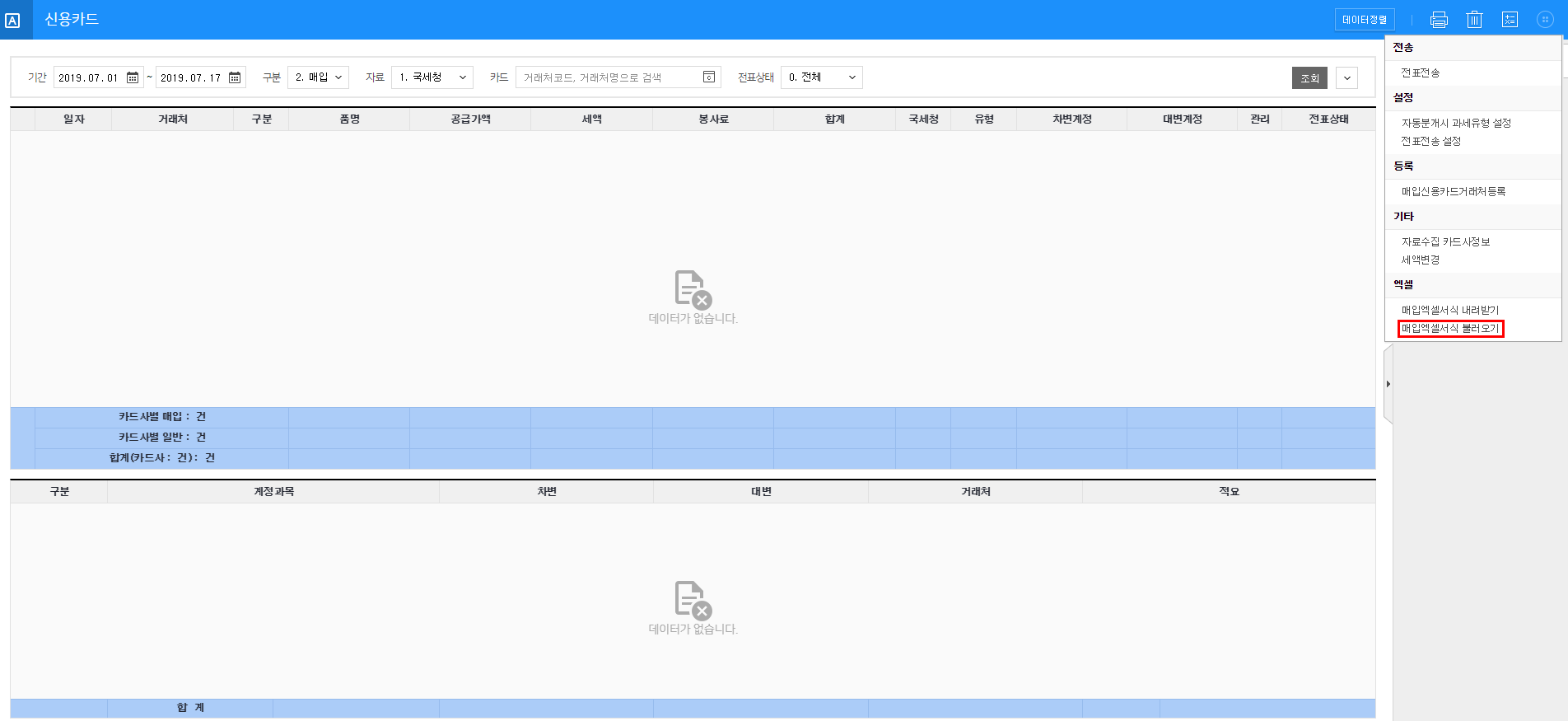Open the 자료 dropdown showing 1. 국세청
The height and width of the screenshot is (721, 1568).
pyautogui.click(x=432, y=77)
